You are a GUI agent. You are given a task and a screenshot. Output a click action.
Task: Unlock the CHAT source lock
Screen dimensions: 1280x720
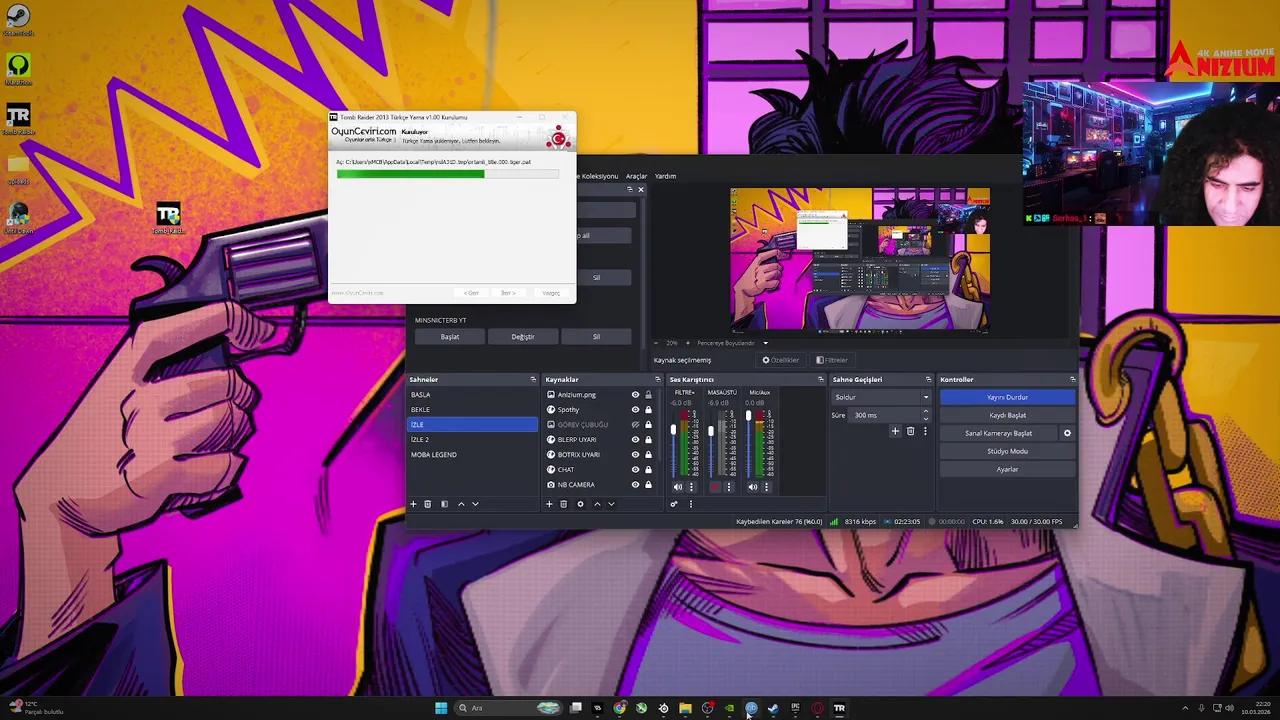coord(648,470)
